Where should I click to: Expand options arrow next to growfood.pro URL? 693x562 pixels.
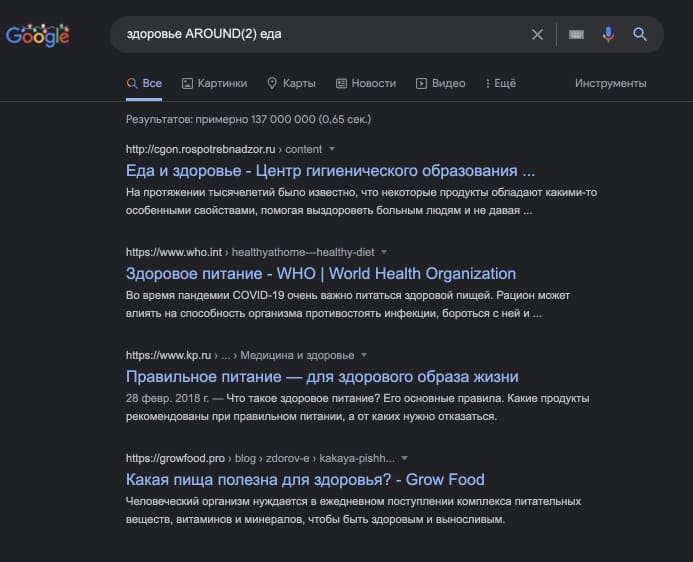tap(404, 458)
